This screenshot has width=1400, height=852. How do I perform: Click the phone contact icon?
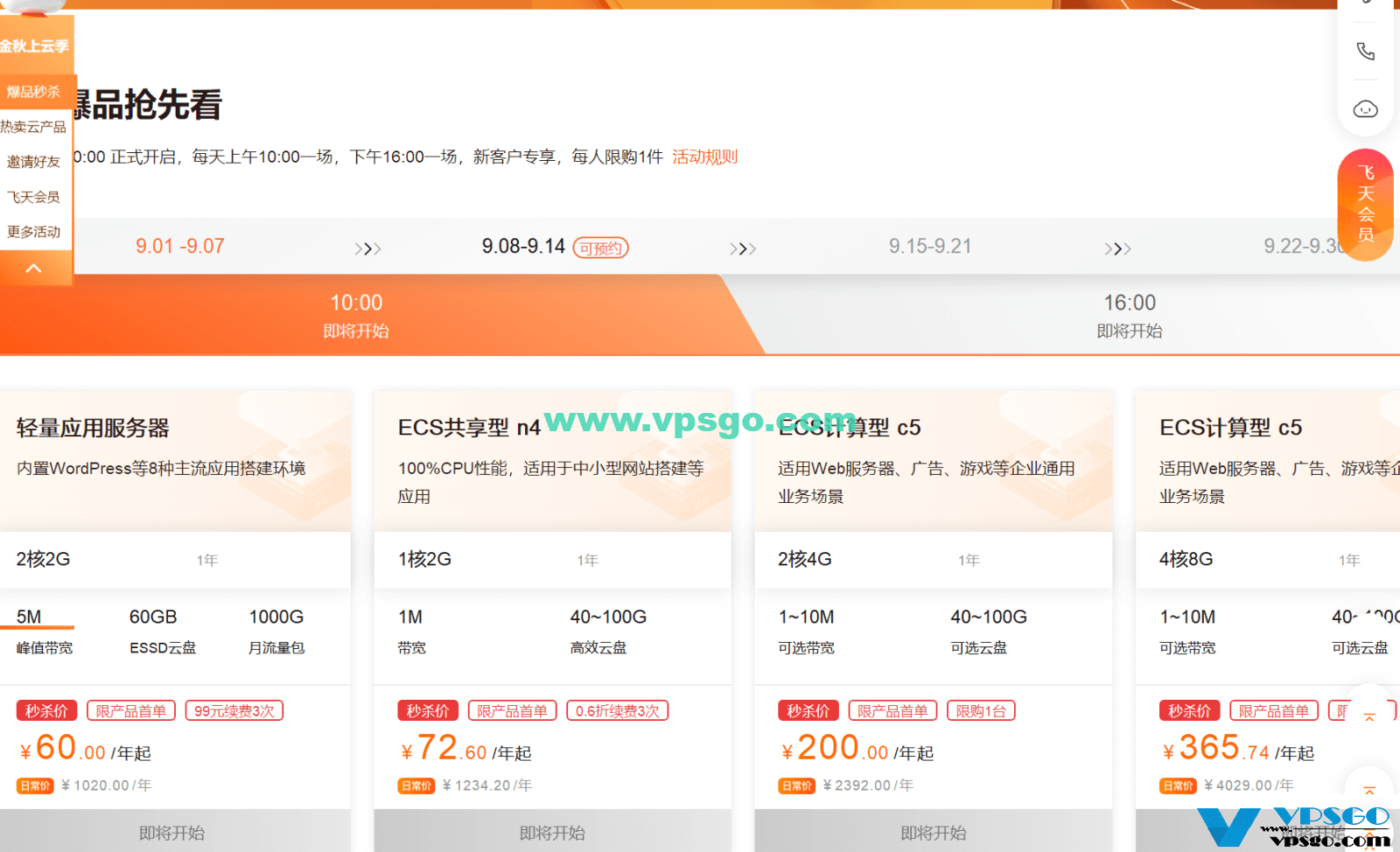(x=1365, y=51)
